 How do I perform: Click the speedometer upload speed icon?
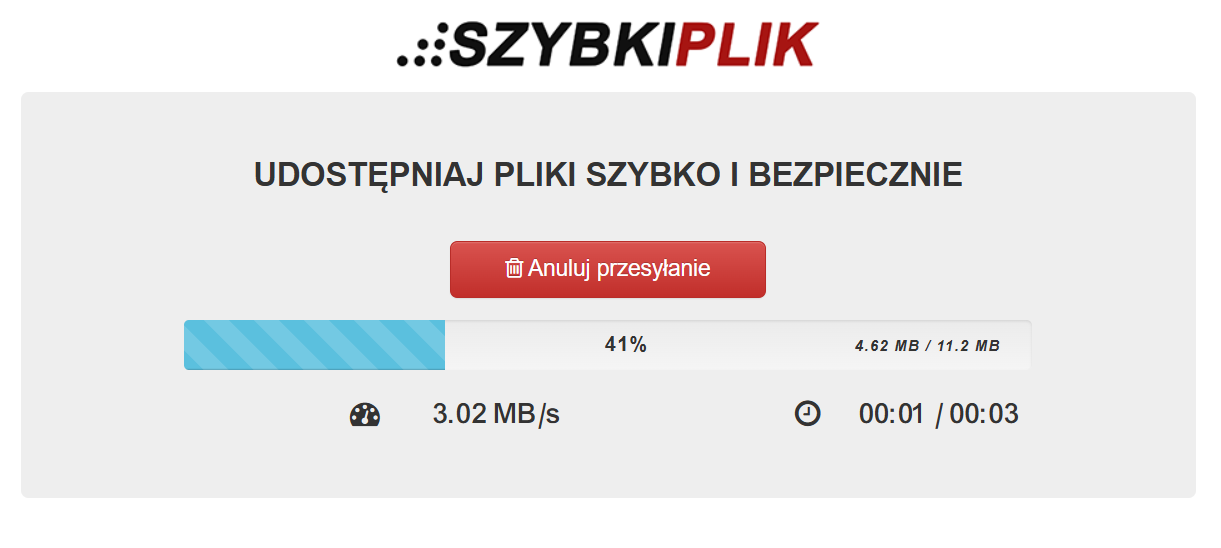(x=365, y=415)
